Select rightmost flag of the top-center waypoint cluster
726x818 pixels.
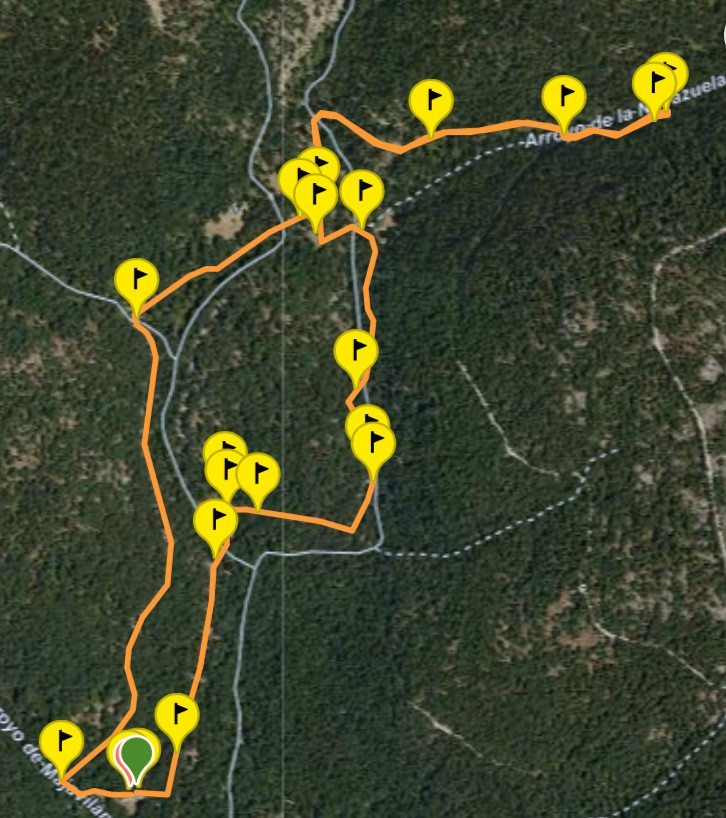point(362,192)
